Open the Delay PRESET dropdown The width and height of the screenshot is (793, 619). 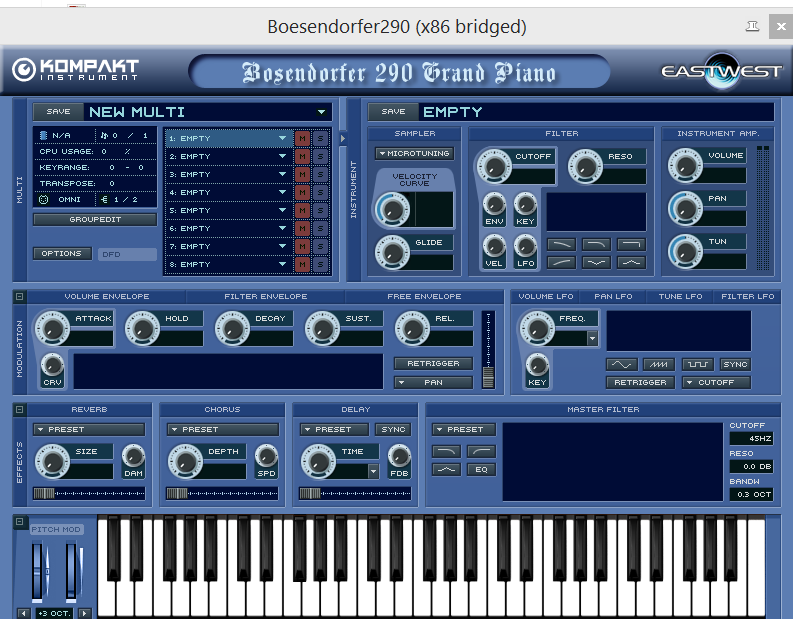pos(334,429)
